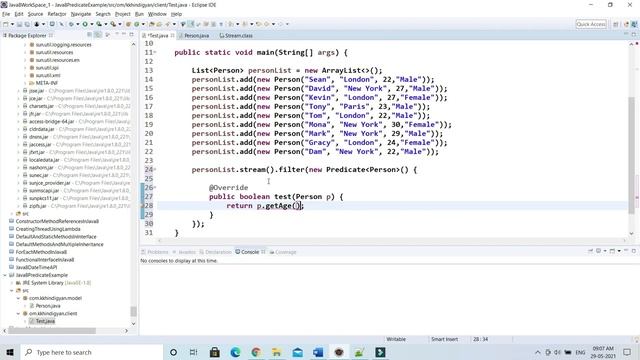The image size is (640, 360).
Task: Open Microsoft Store from the taskbar
Action: pyautogui.click(x=214, y=352)
